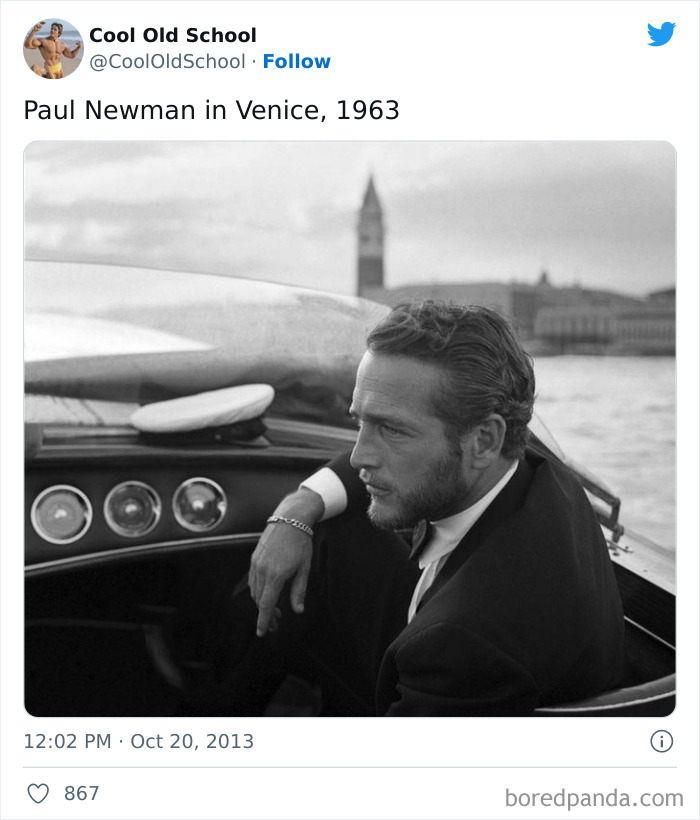The width and height of the screenshot is (700, 820).
Task: Click the 12:02 PM time label
Action: click(x=57, y=740)
